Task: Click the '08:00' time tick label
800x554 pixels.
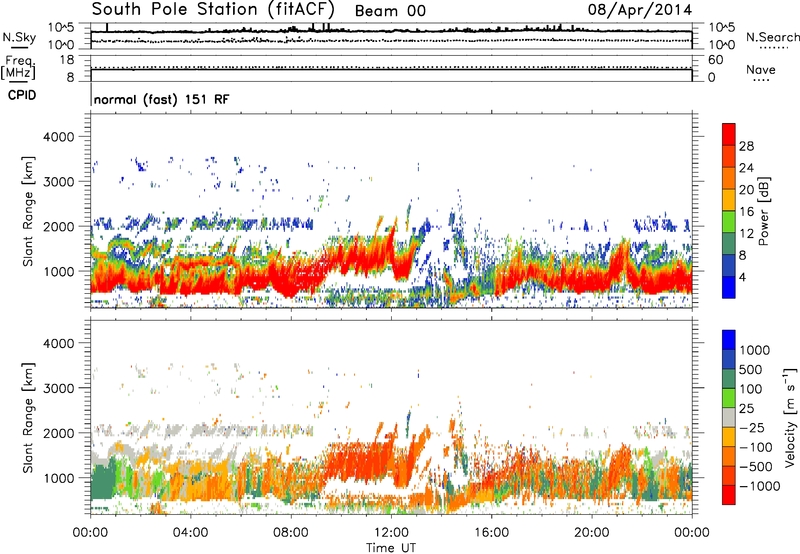Action: [290, 533]
